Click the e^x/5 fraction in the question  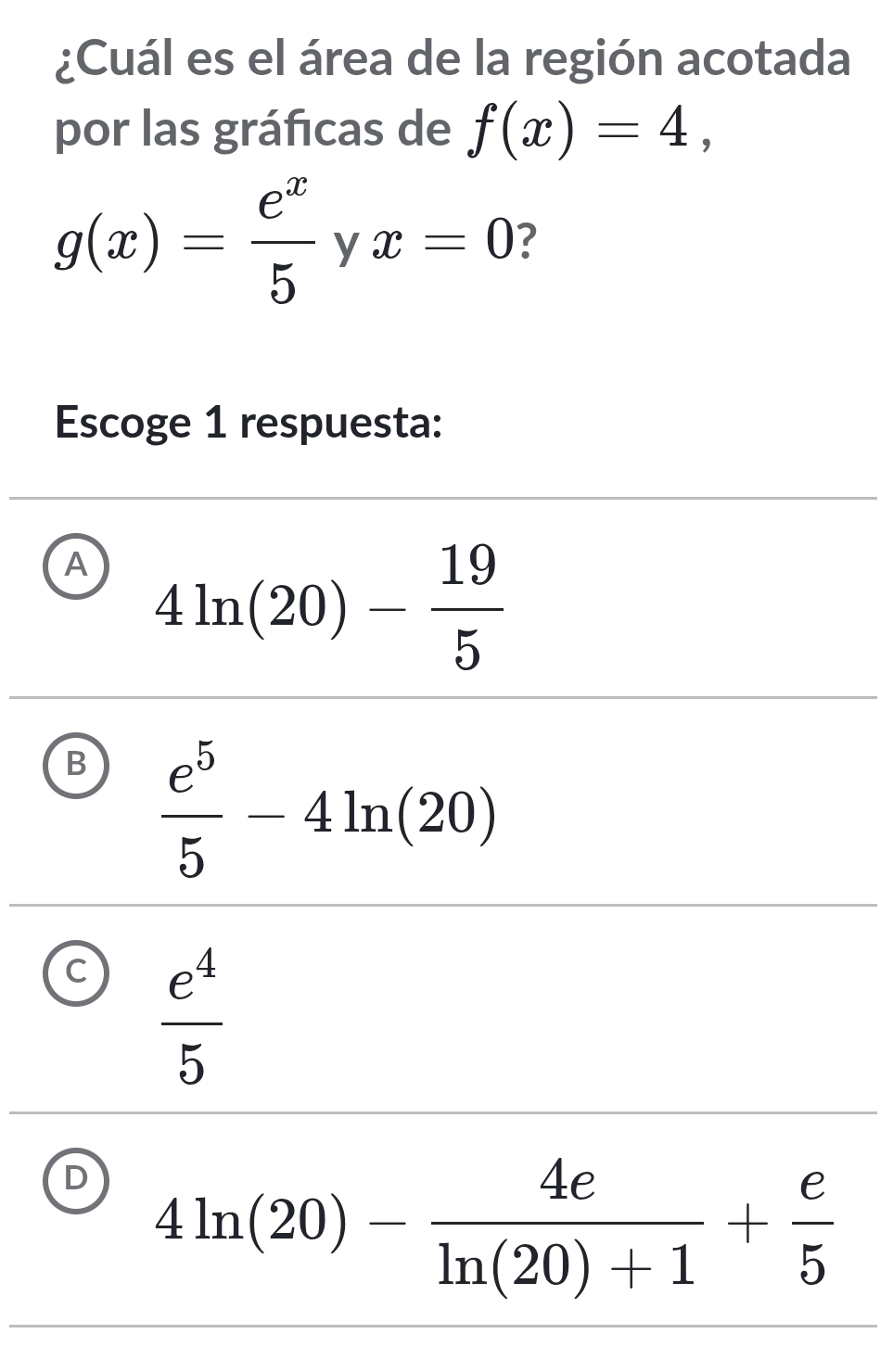tap(283, 241)
